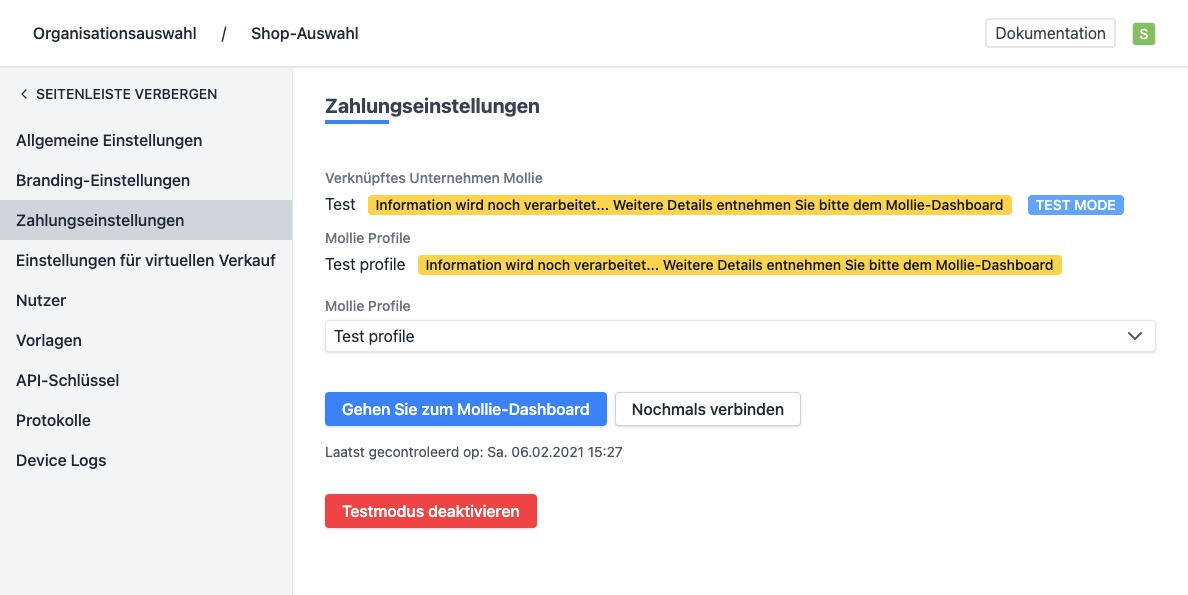Click the Nochmals verbinden button
This screenshot has height=595, width=1188.
pos(707,409)
